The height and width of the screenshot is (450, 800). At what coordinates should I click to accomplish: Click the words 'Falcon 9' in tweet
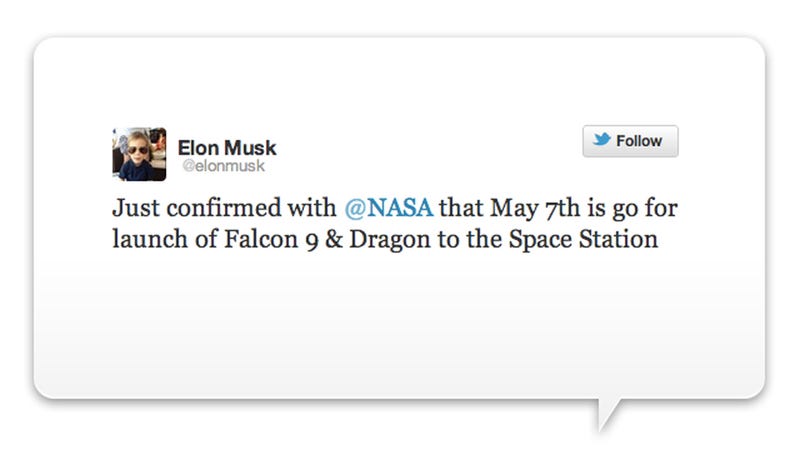point(271,239)
